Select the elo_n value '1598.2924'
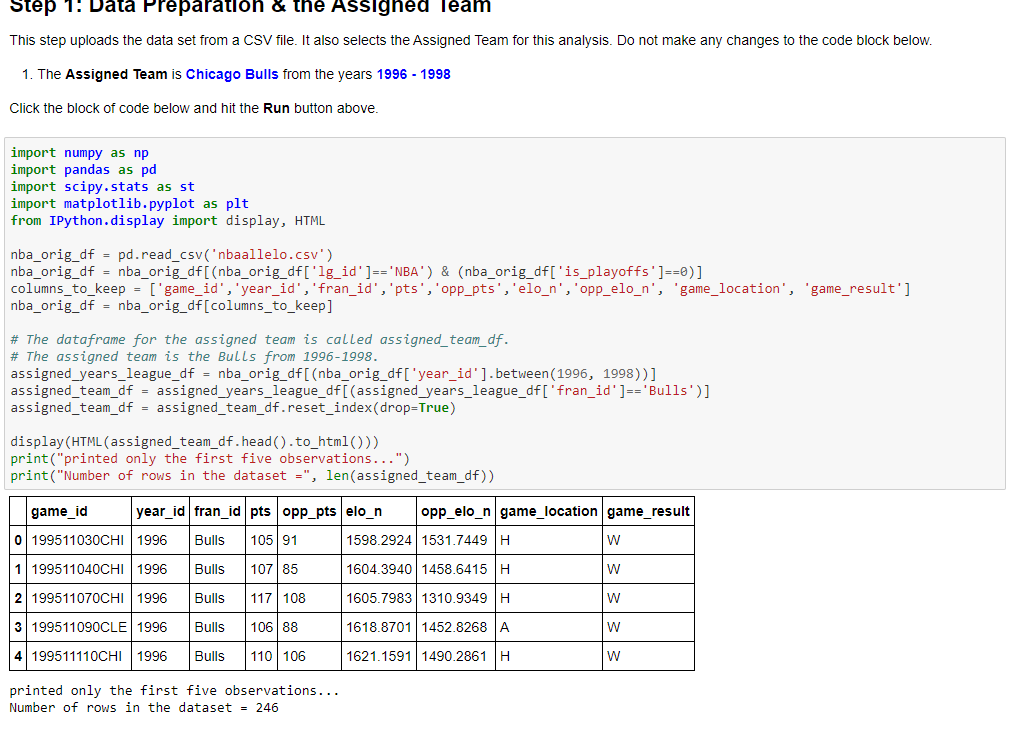The width and height of the screenshot is (1016, 735). pos(379,540)
